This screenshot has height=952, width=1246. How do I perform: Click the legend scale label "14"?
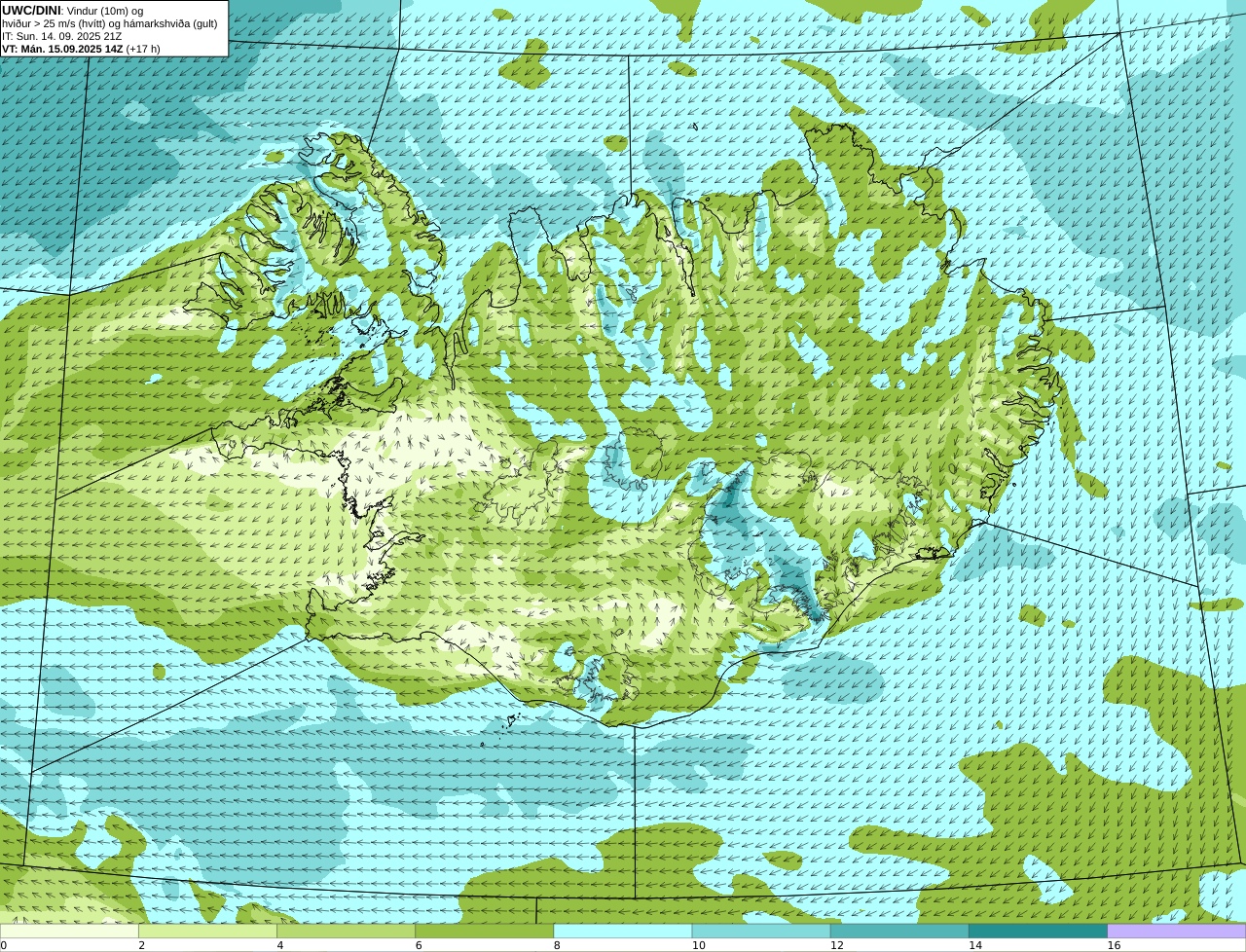click(975, 945)
